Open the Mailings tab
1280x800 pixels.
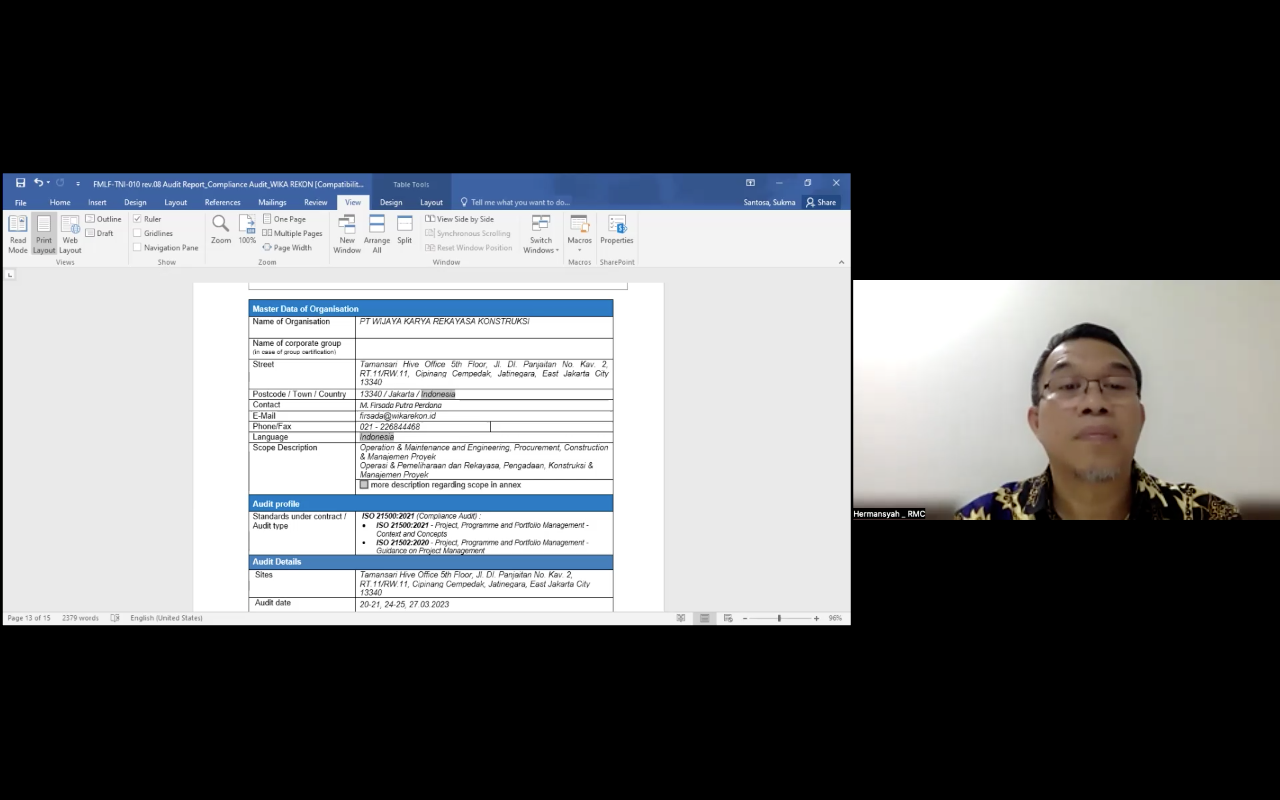[x=272, y=202]
